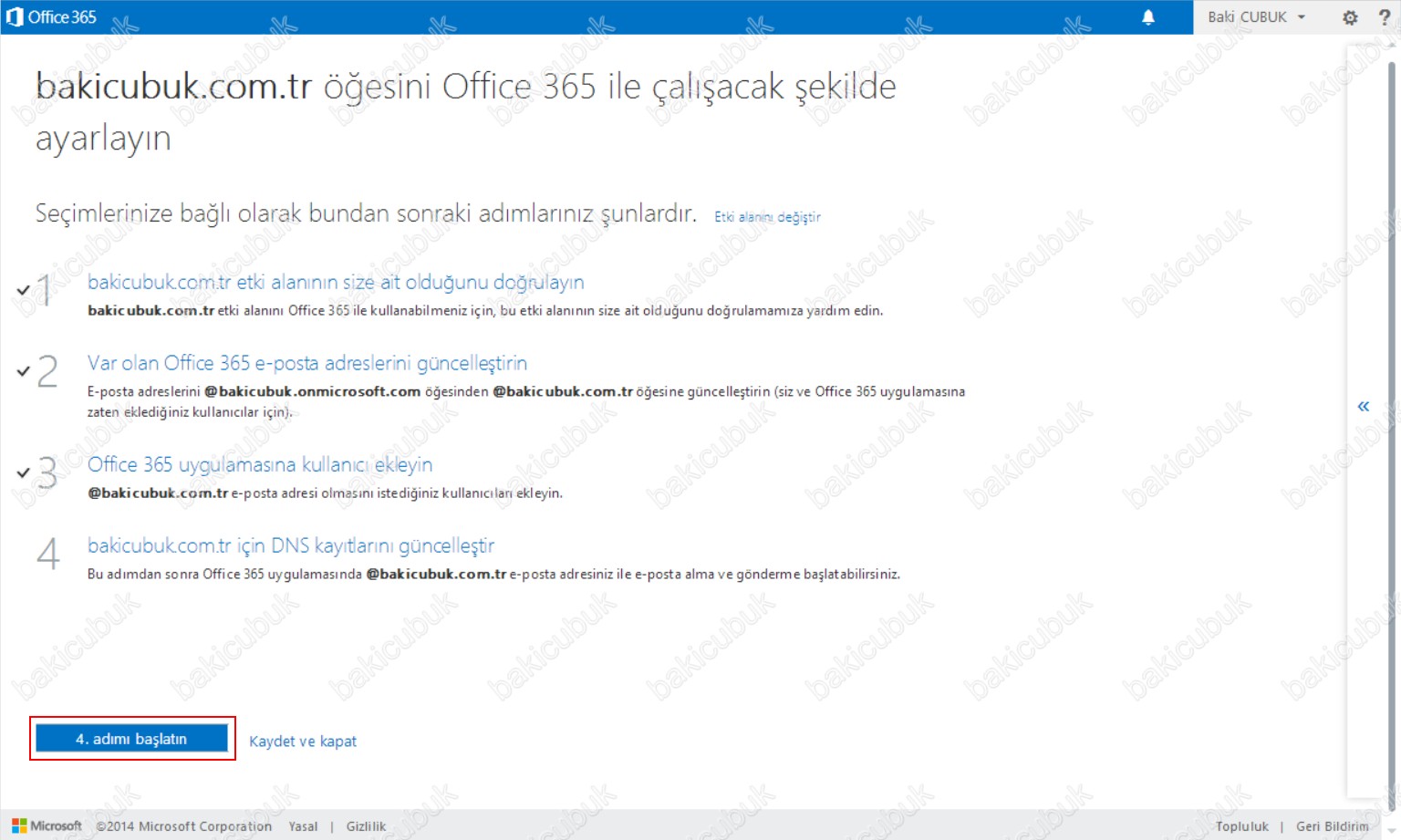Viewport: 1401px width, 840px height.
Task: Open the help question mark
Action: point(1385,17)
